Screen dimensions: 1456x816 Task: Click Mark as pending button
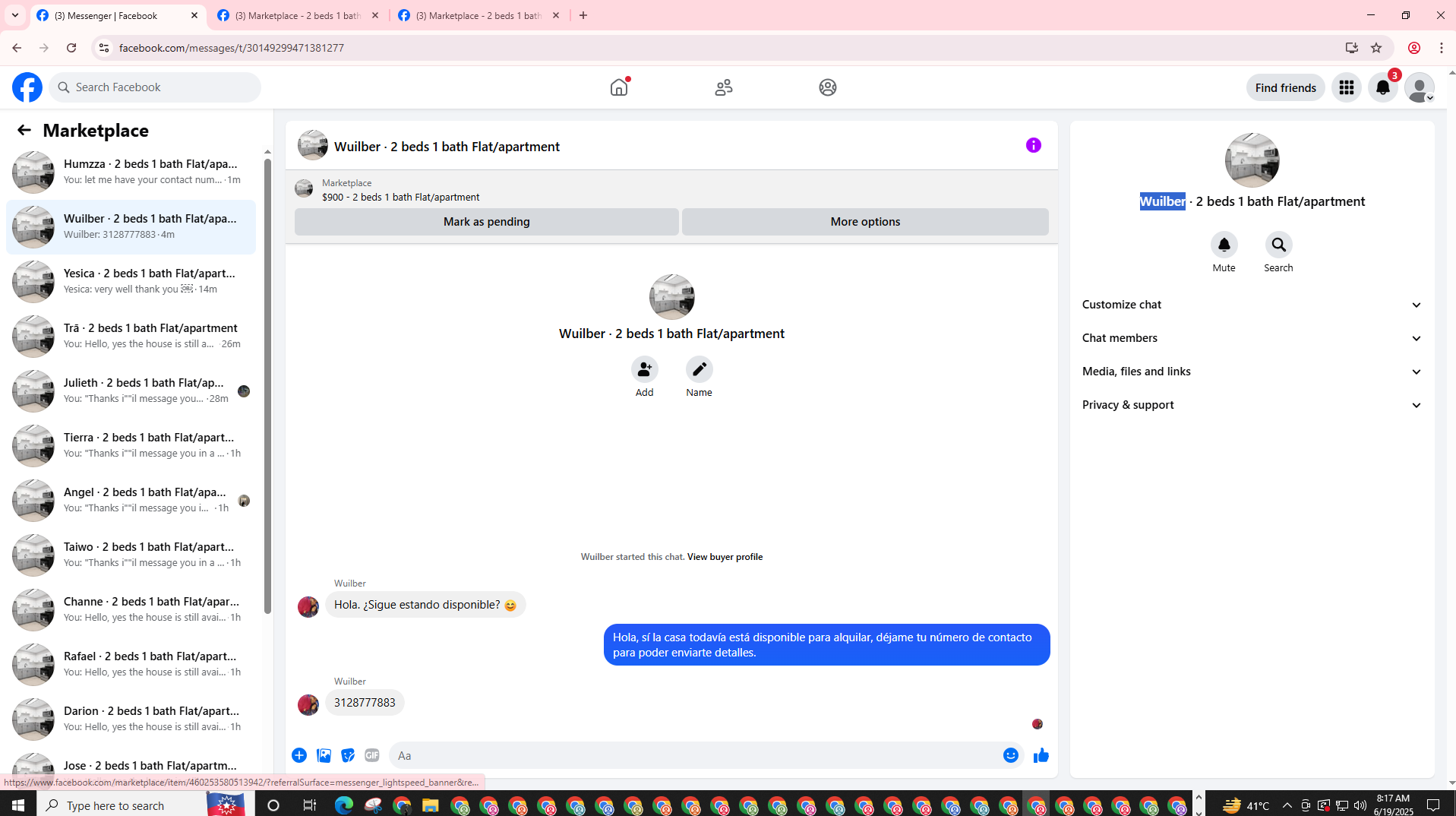pos(487,222)
